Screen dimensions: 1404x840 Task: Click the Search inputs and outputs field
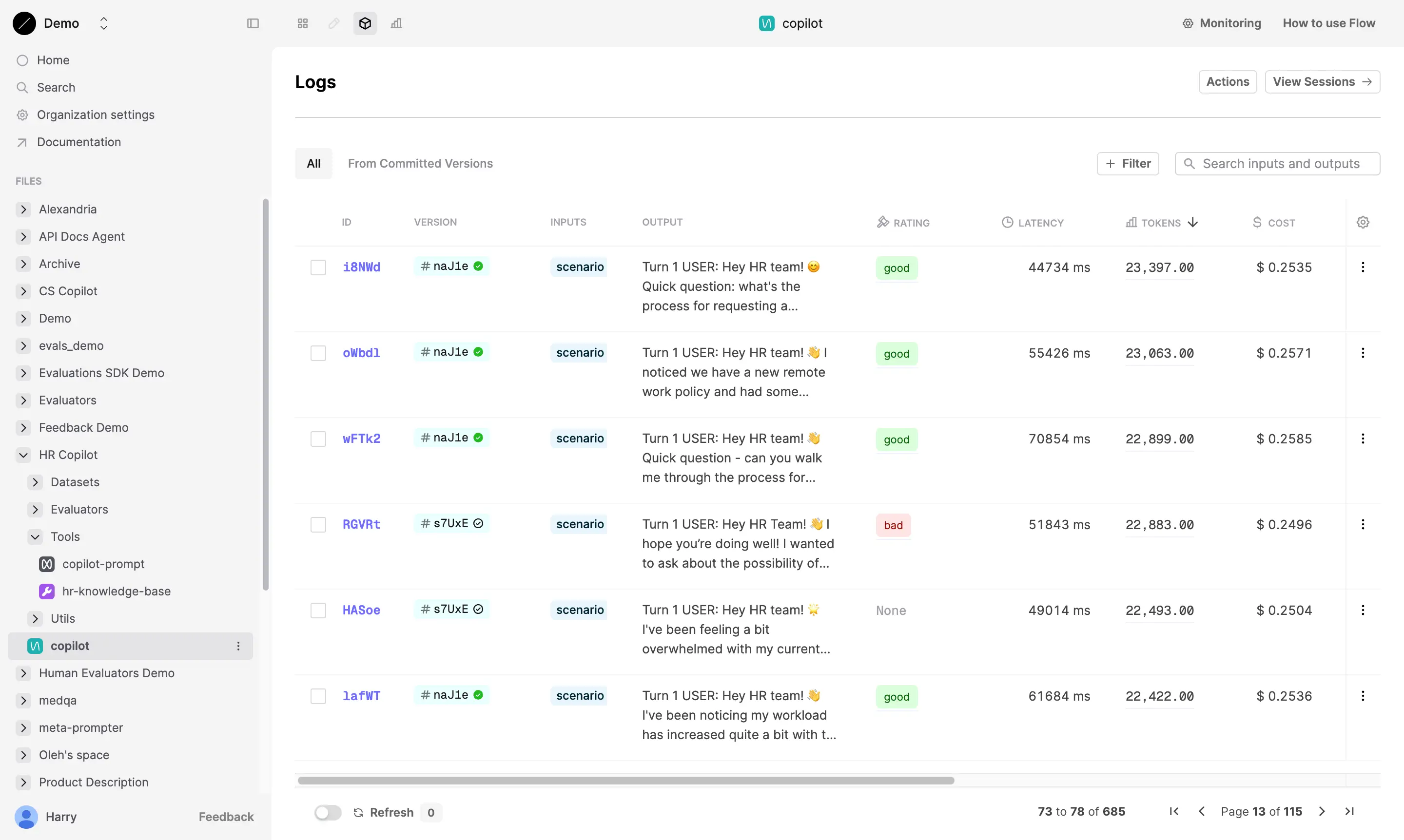pyautogui.click(x=1277, y=163)
